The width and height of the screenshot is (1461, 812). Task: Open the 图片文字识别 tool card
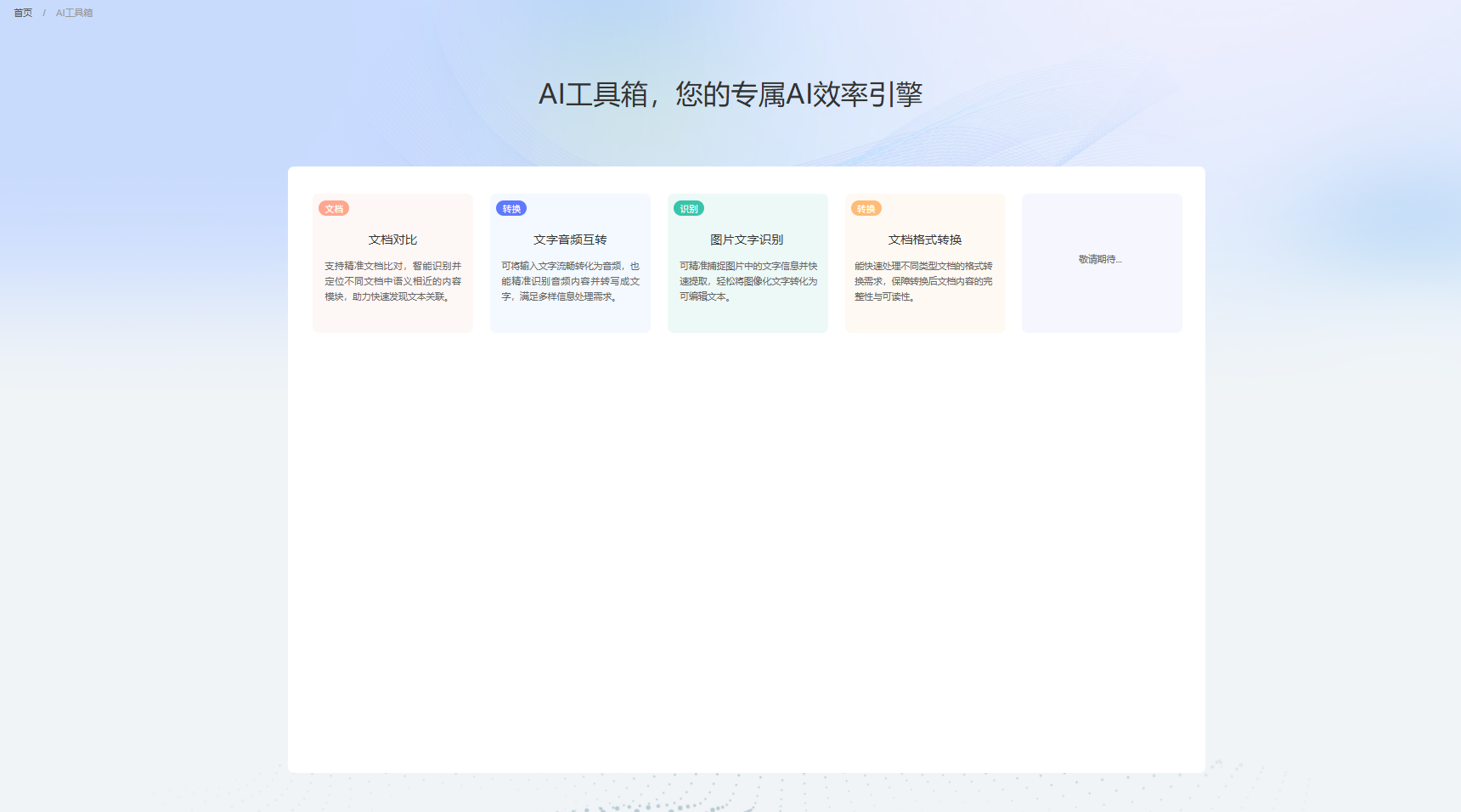click(x=747, y=262)
